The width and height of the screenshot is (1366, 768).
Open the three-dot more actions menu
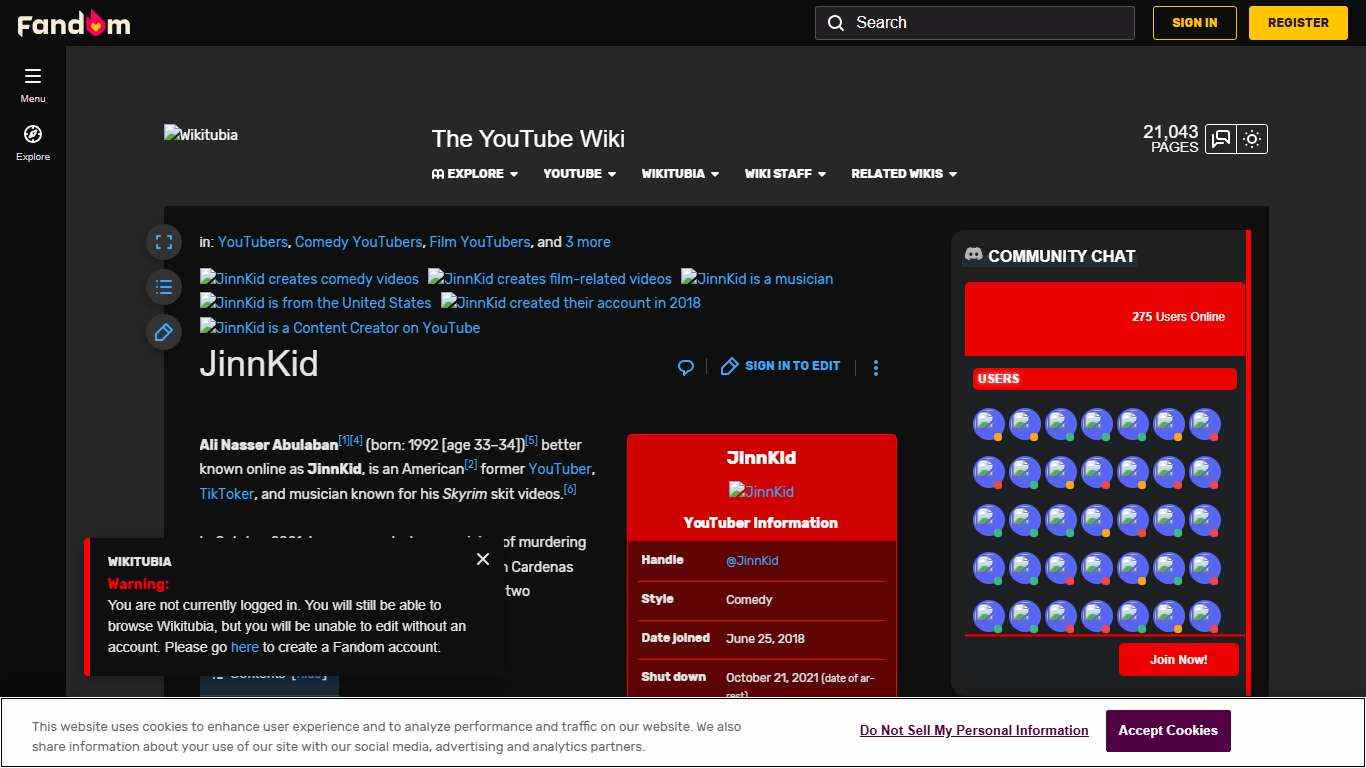coord(875,368)
